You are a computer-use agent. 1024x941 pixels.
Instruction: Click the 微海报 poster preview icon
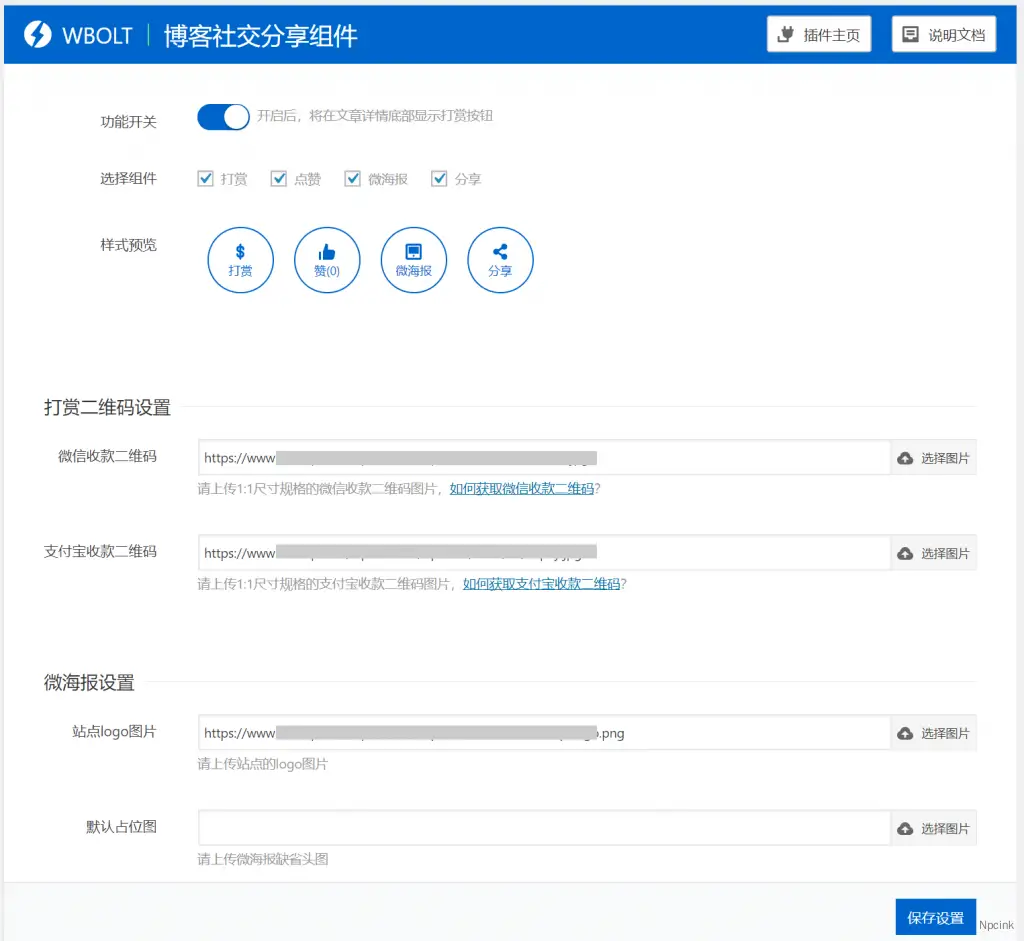tap(413, 259)
